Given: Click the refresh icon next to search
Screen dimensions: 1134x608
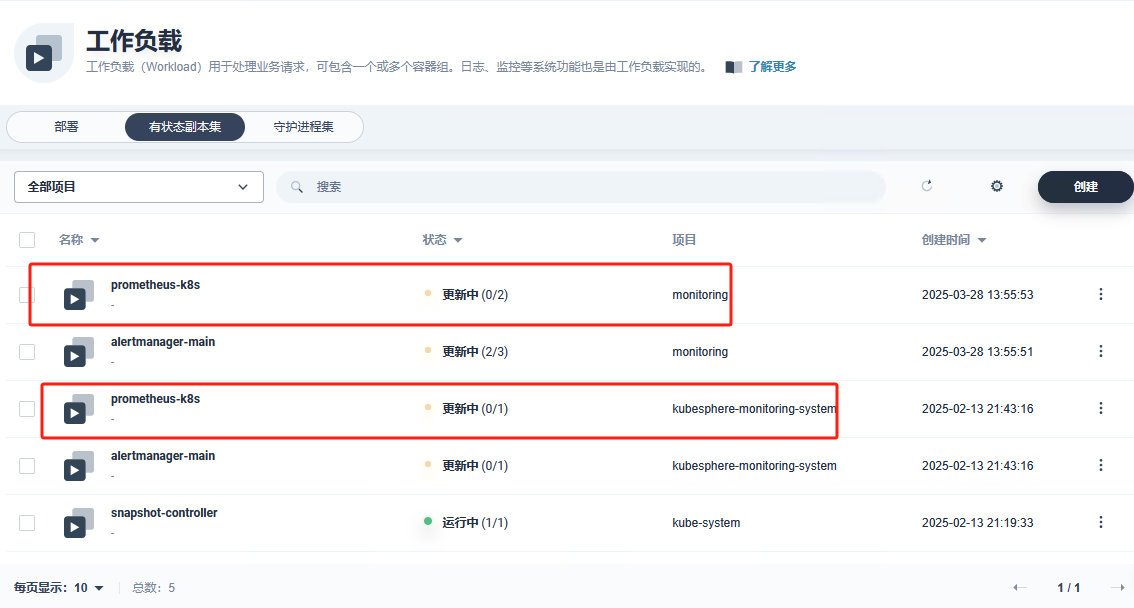Looking at the screenshot, I should point(926,186).
